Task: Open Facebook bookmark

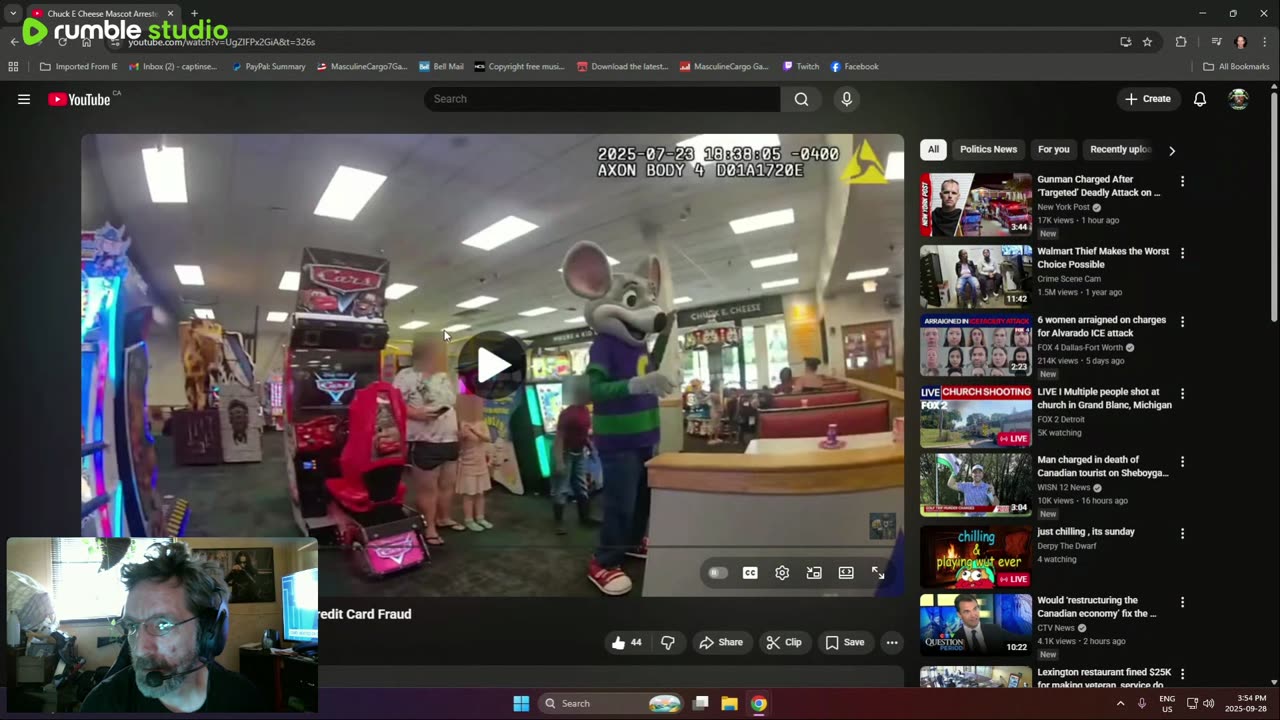Action: (x=854, y=67)
